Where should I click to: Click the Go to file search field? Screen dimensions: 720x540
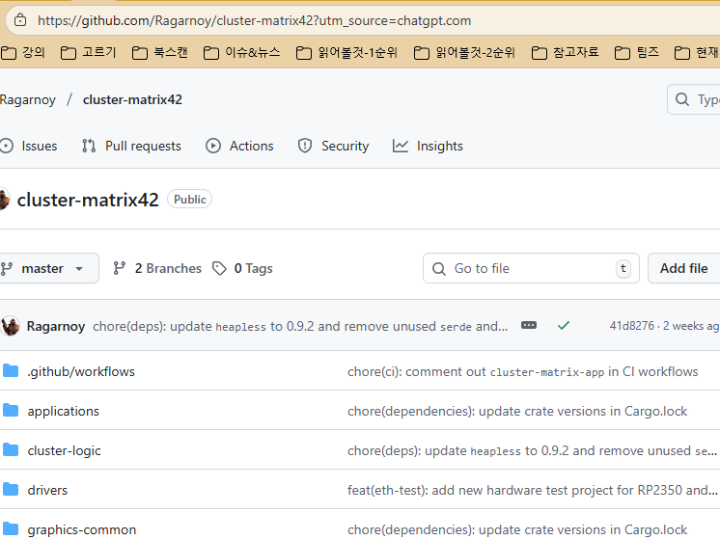(x=530, y=268)
